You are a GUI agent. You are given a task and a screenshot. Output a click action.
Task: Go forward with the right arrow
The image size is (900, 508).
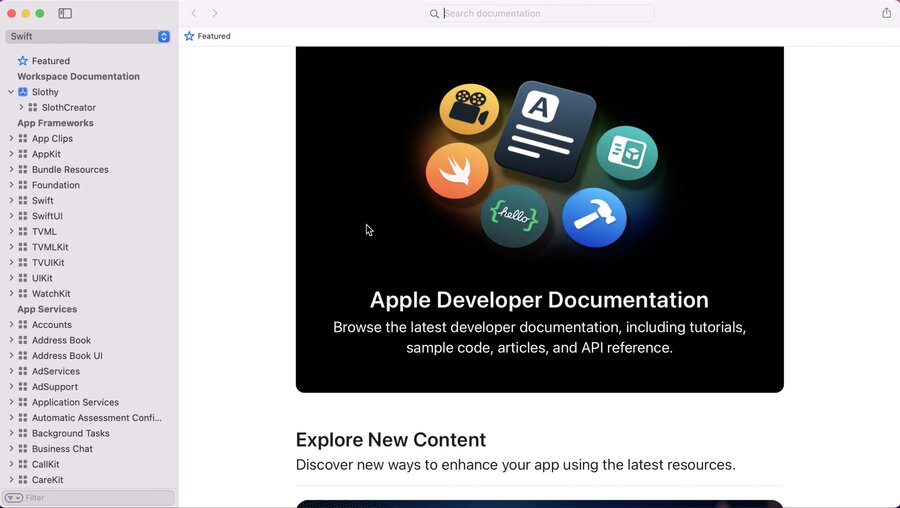pos(215,13)
